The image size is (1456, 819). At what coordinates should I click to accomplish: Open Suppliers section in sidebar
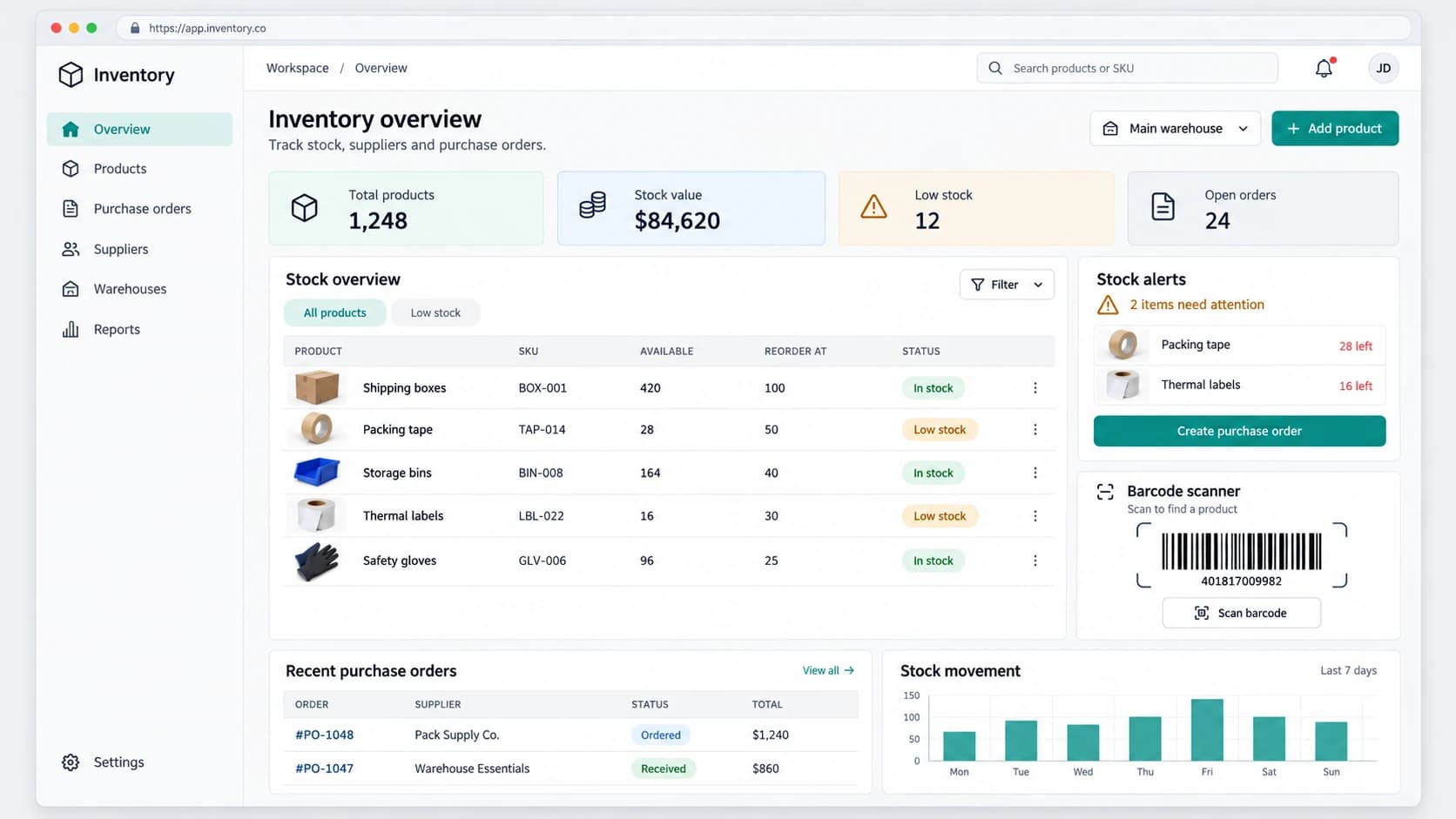[x=139, y=249]
